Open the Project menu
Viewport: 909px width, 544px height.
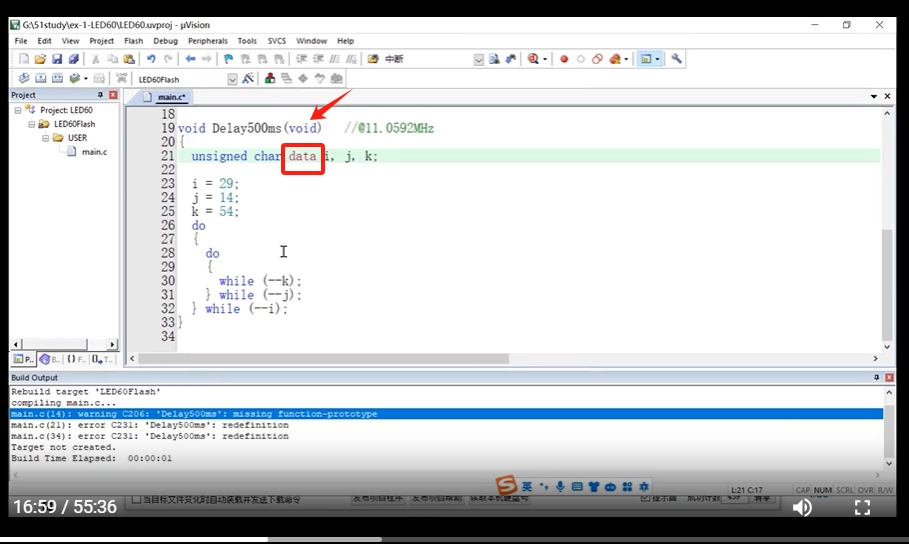[101, 41]
